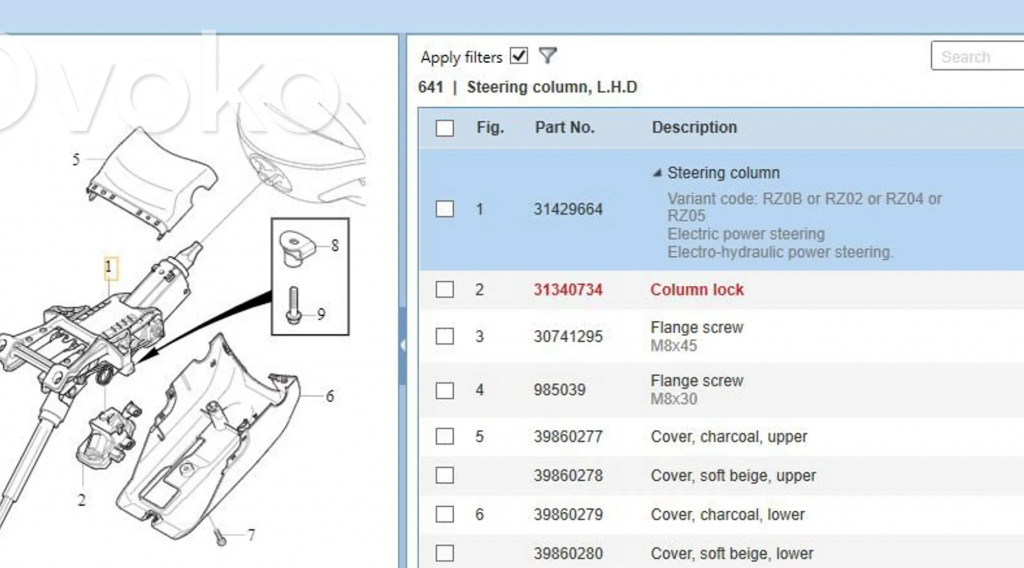Tick the checkbox for Column lock row
Viewport: 1024px width, 568px height.
tap(445, 290)
